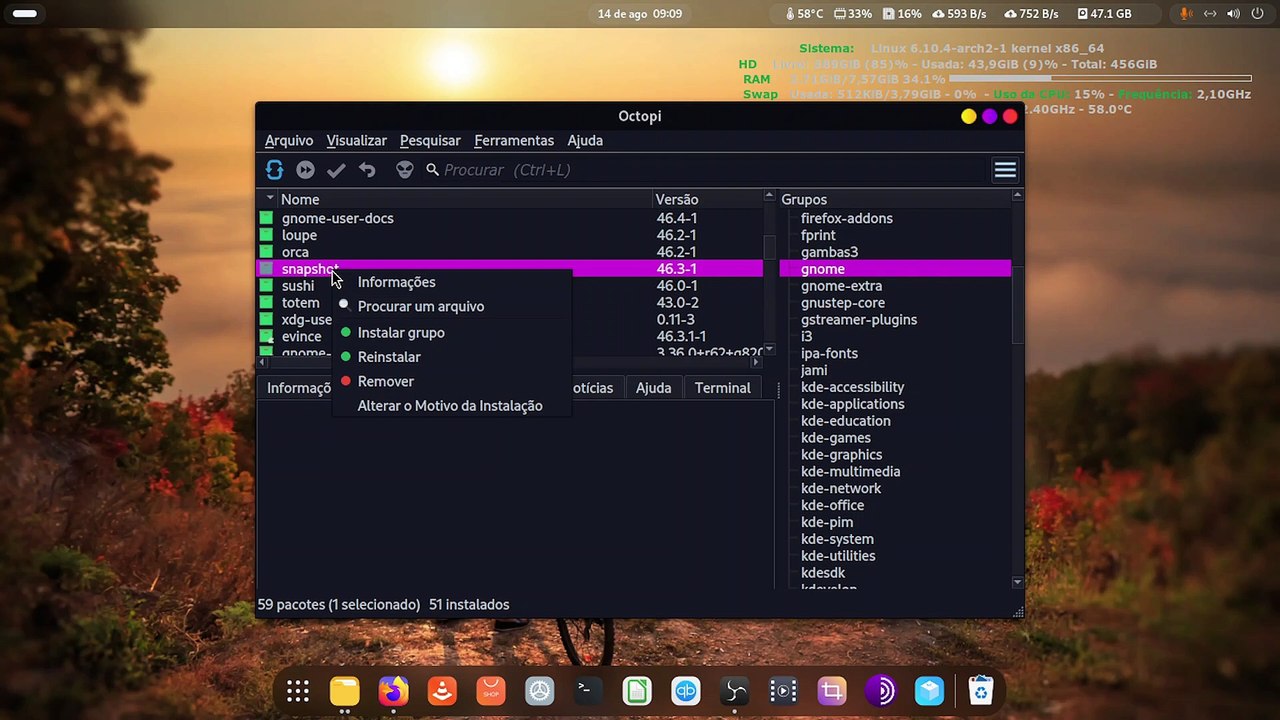This screenshot has width=1280, height=720.
Task: Click the alien AUR tool icon
Action: click(x=404, y=170)
